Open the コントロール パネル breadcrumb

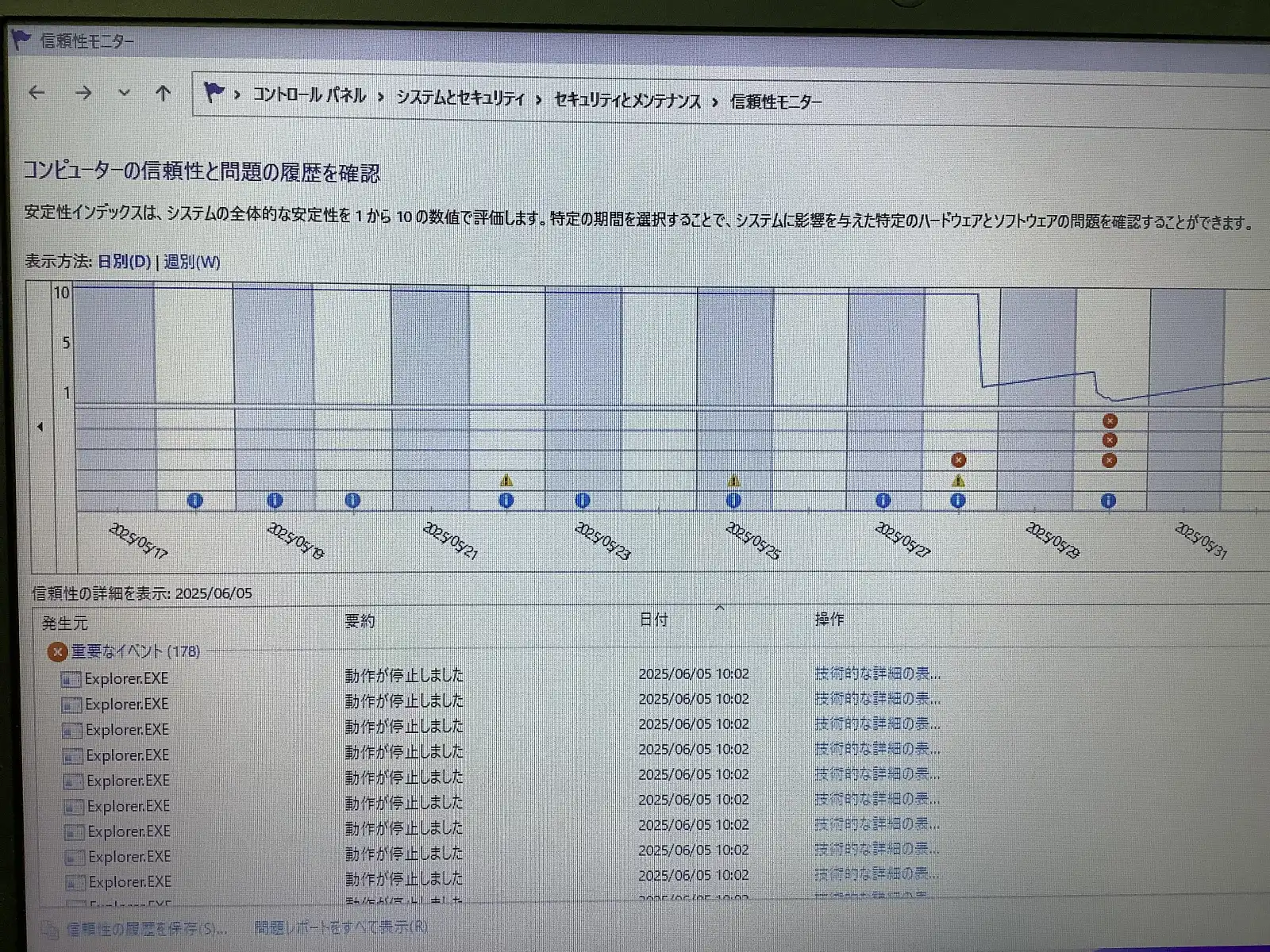pos(309,95)
